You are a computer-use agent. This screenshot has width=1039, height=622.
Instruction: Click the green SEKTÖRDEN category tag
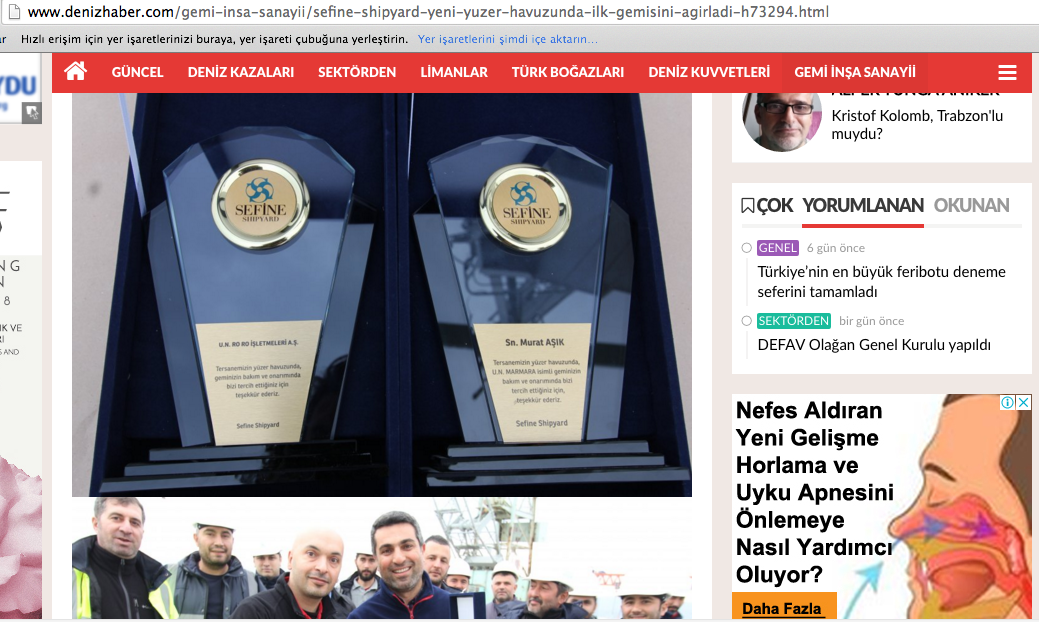click(x=793, y=321)
